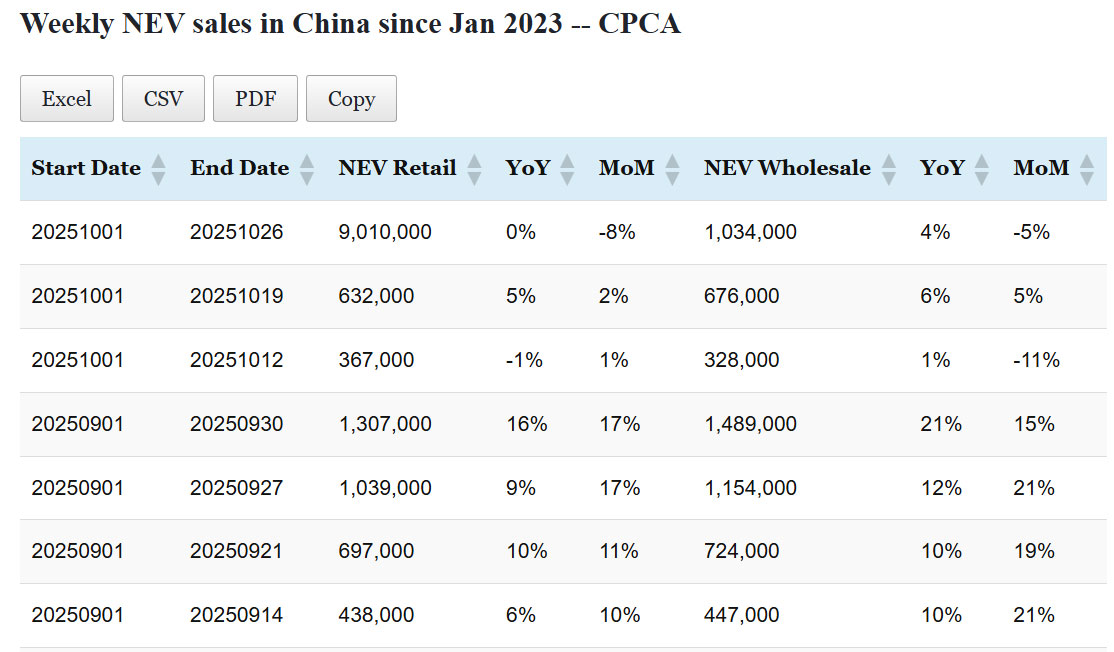1114x652 pixels.
Task: Click the End Date sort arrows icon
Action: [307, 169]
